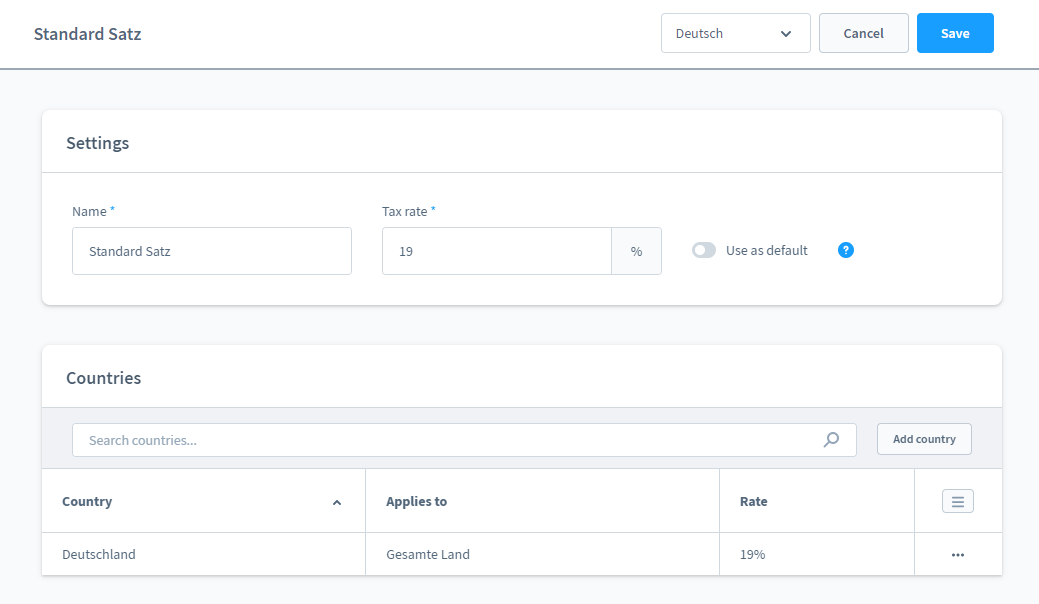Viewport: 1039px width, 604px height.
Task: Click the magnifier icon in the countries search
Action: coord(831,440)
